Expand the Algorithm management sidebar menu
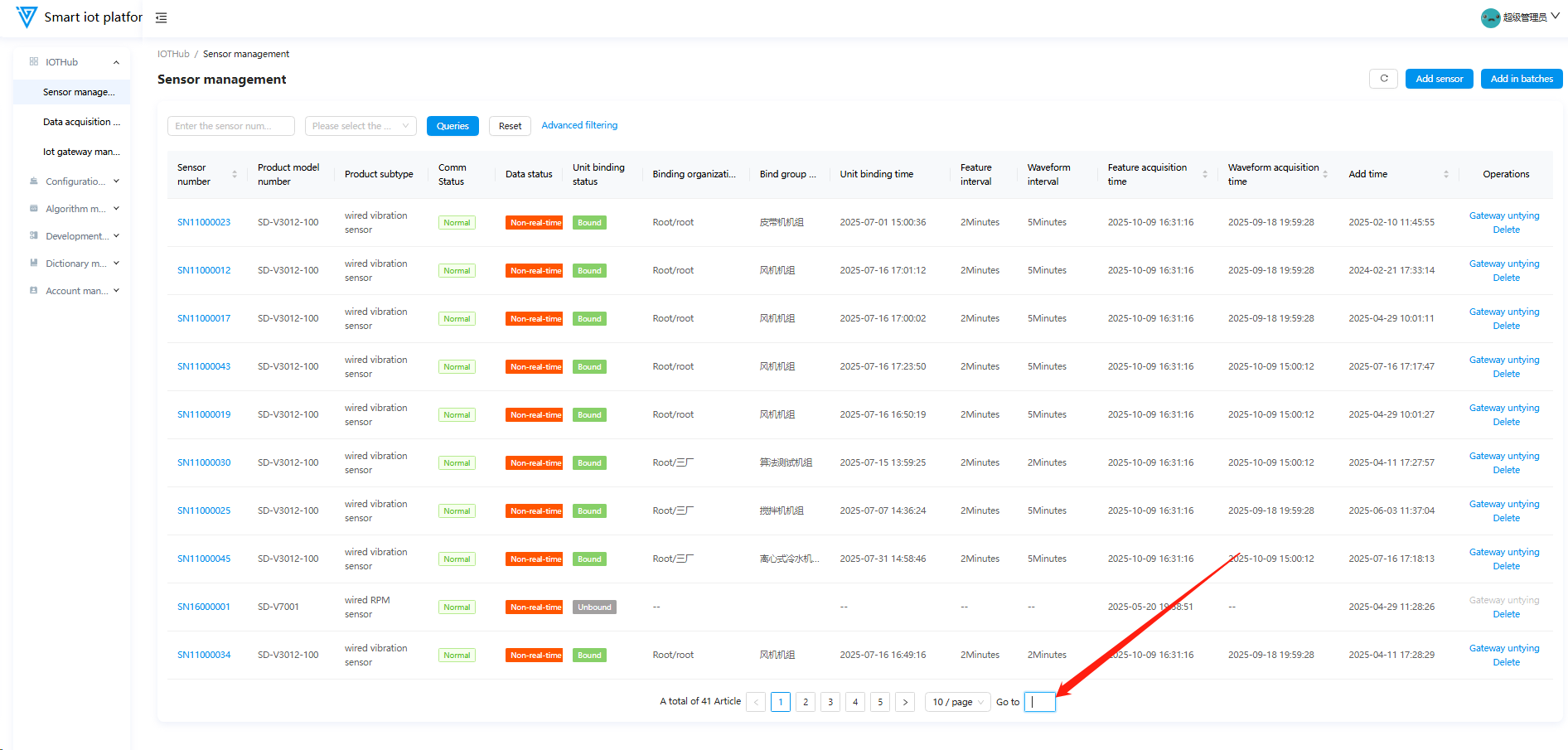1568x750 pixels. [x=75, y=209]
